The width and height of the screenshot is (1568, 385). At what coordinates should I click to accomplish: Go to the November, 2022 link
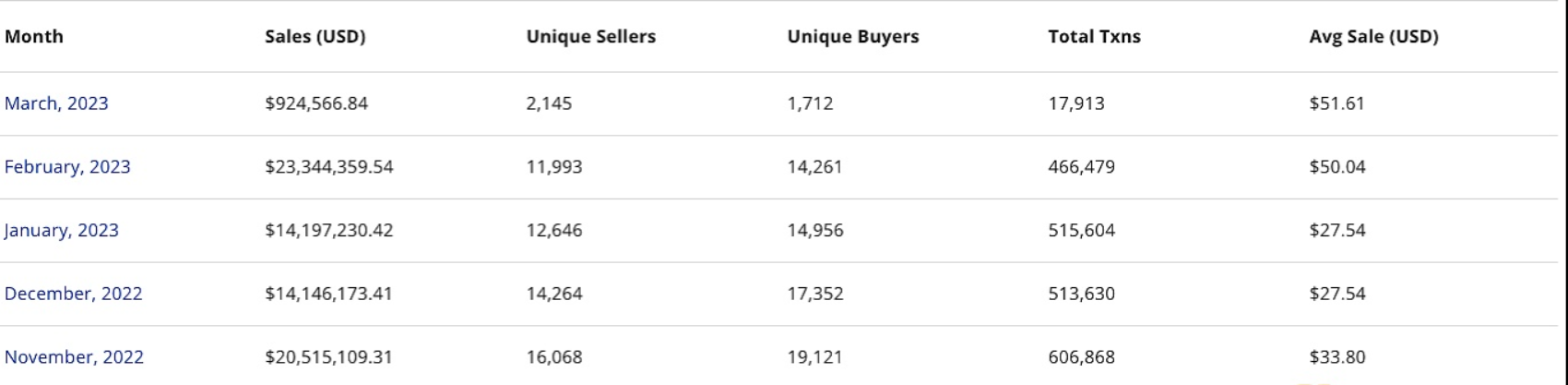click(74, 357)
